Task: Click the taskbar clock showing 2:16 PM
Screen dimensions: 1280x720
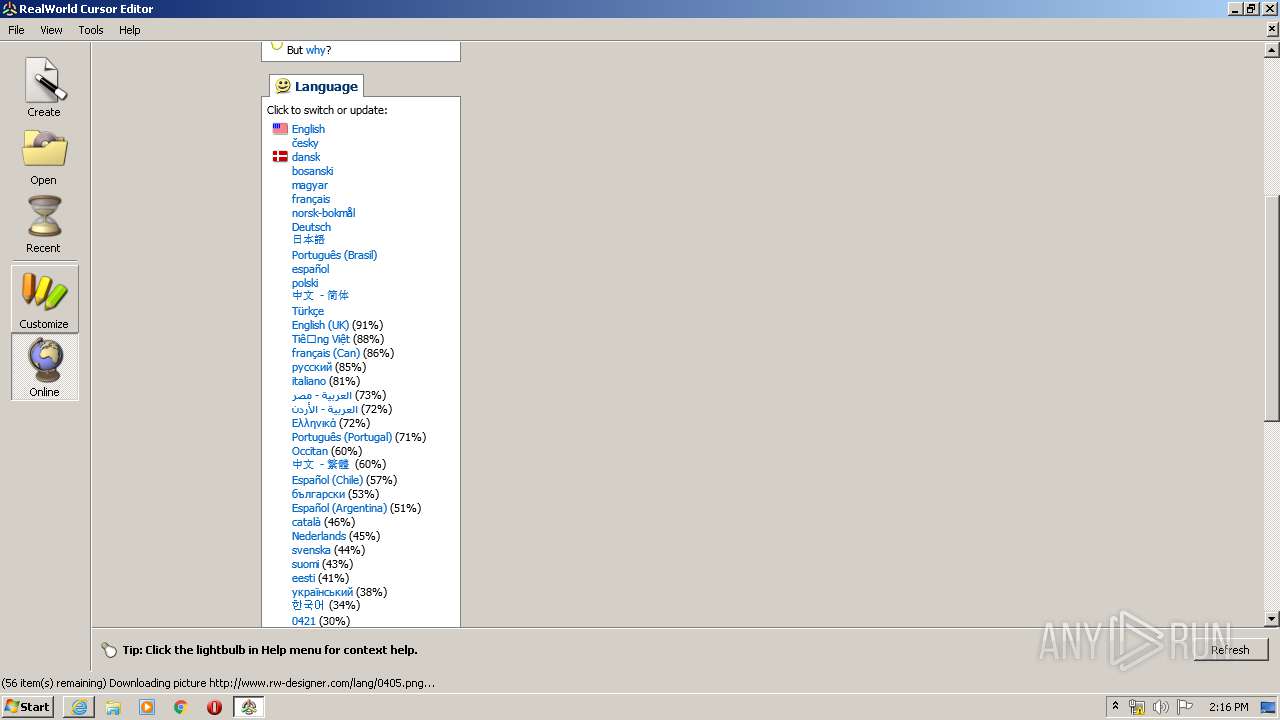Action: click(x=1228, y=707)
